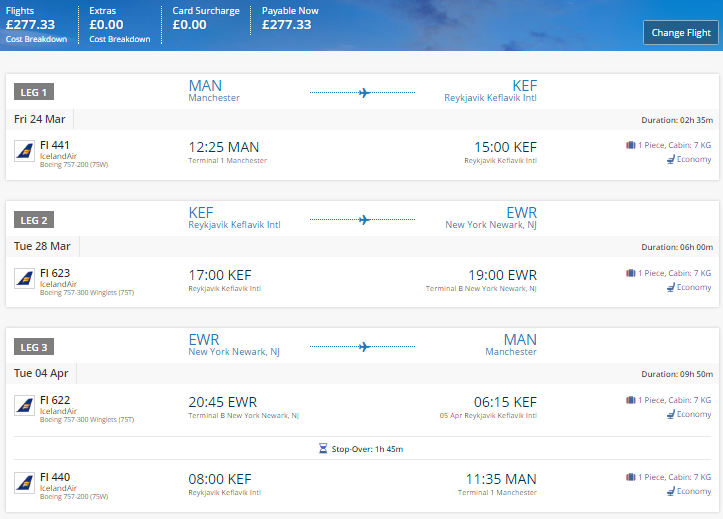Click flight number FI 440
The image size is (723, 519).
(55, 477)
